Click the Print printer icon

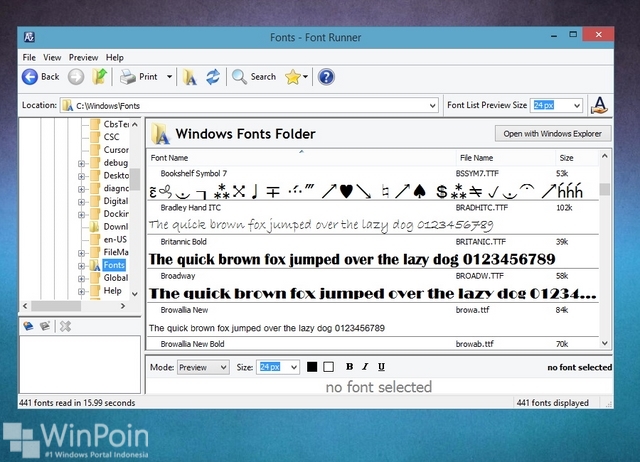(128, 77)
